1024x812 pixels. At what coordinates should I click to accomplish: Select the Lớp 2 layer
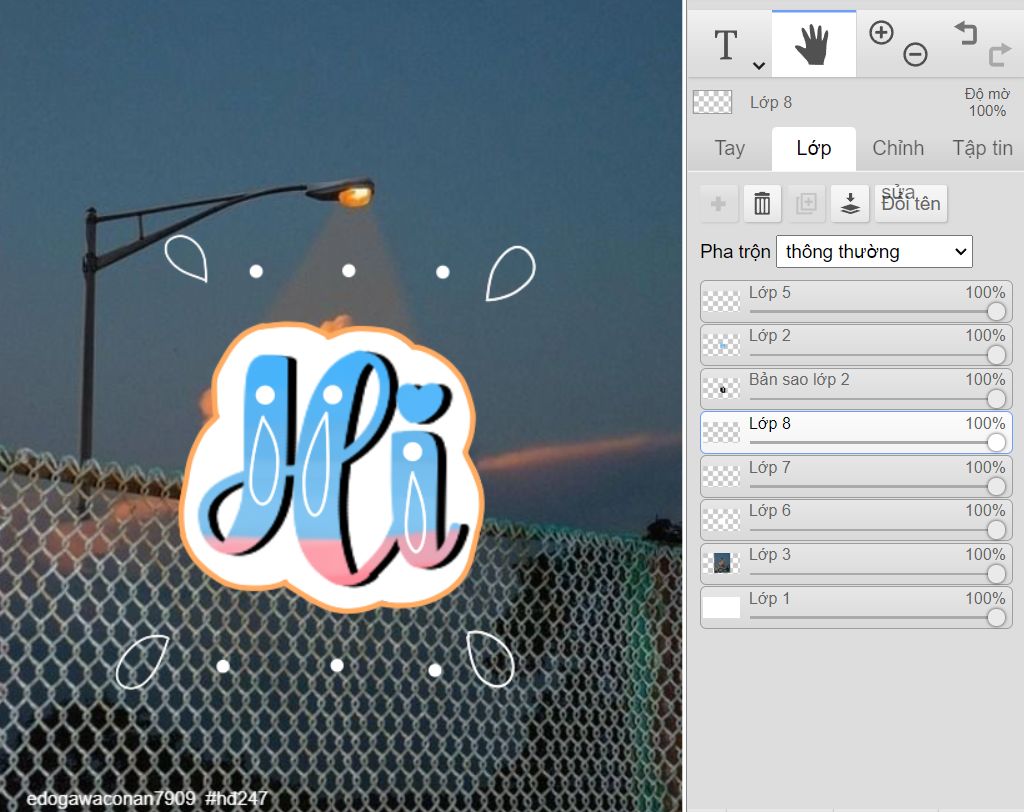click(x=856, y=345)
